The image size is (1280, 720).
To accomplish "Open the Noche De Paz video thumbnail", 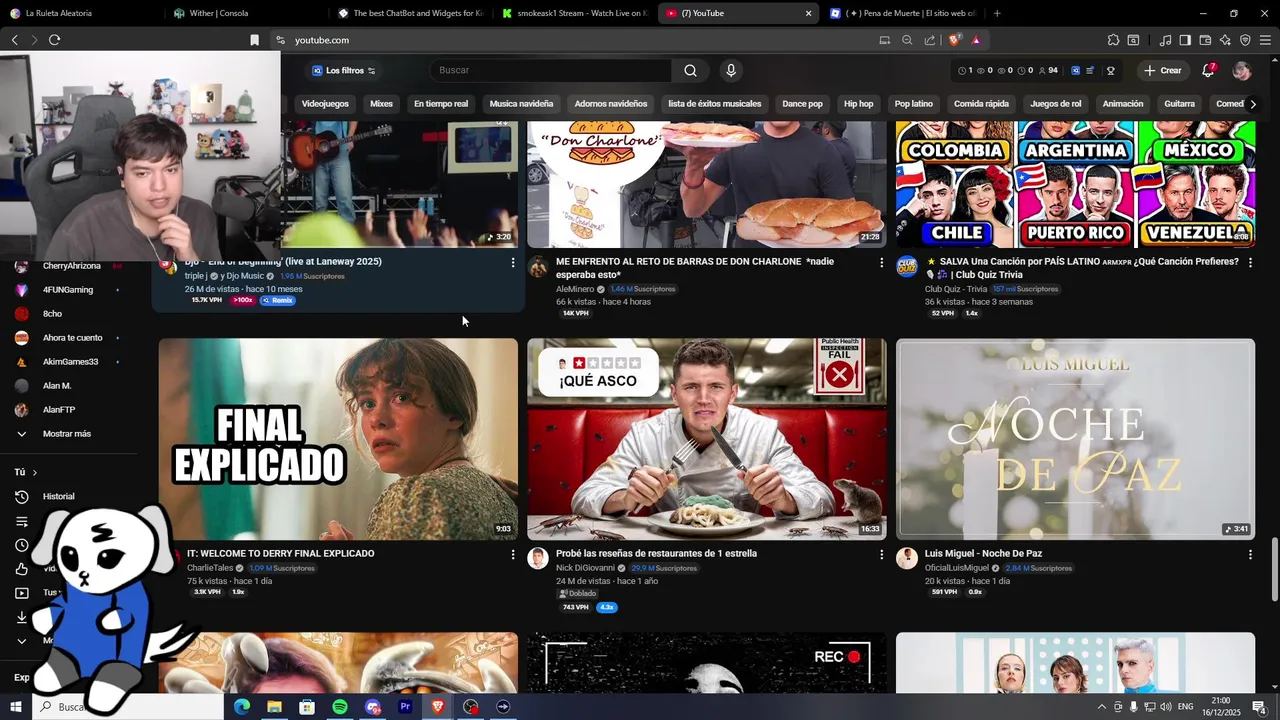I will 1075,439.
